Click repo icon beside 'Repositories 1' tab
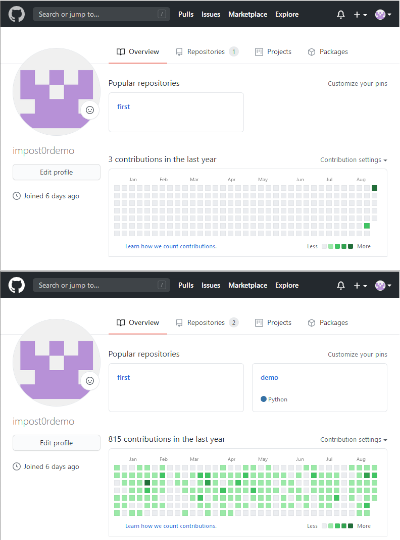Viewport: 400px width, 540px height. tap(179, 52)
